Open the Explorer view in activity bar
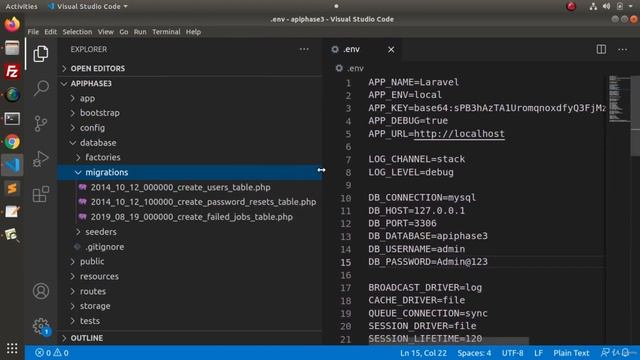Screen dimensions: 640x360 pos(41,53)
